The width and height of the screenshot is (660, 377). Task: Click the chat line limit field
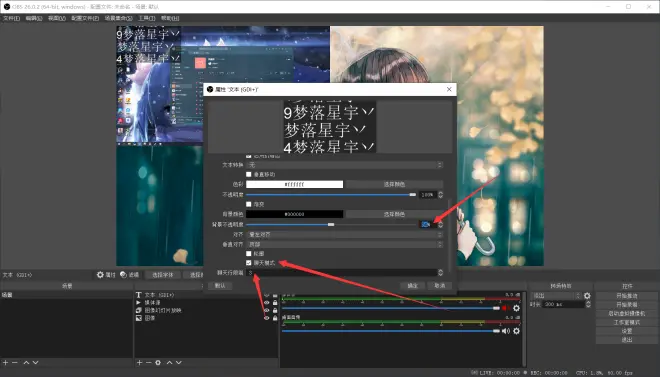(342, 273)
